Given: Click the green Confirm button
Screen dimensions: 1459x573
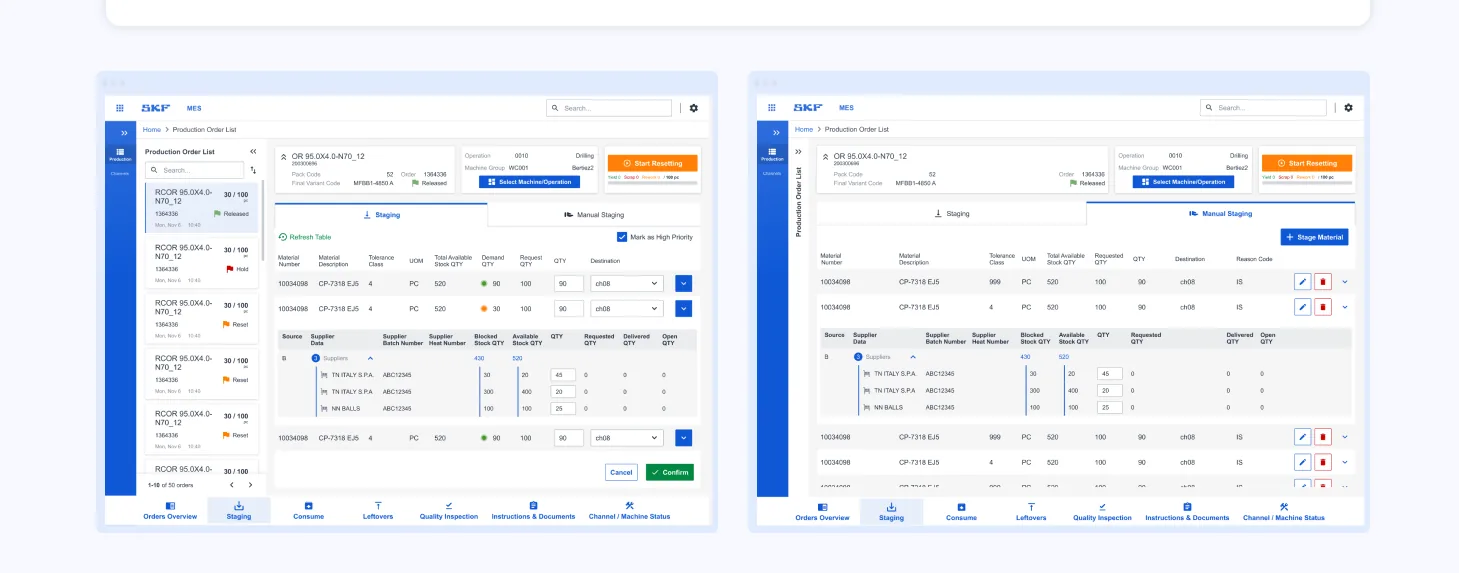Looking at the screenshot, I should [670, 472].
